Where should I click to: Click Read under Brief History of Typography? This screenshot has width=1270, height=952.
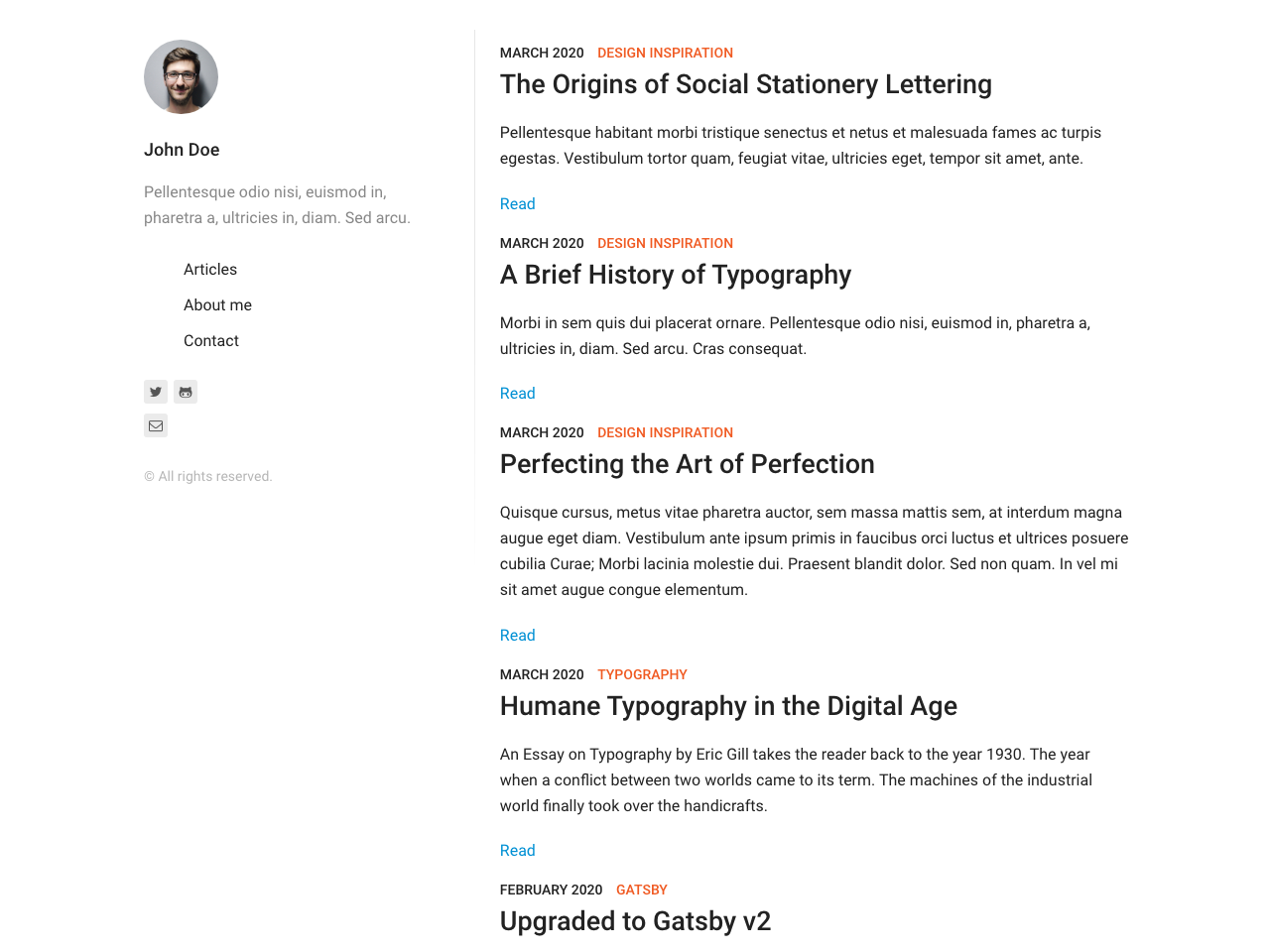(517, 394)
